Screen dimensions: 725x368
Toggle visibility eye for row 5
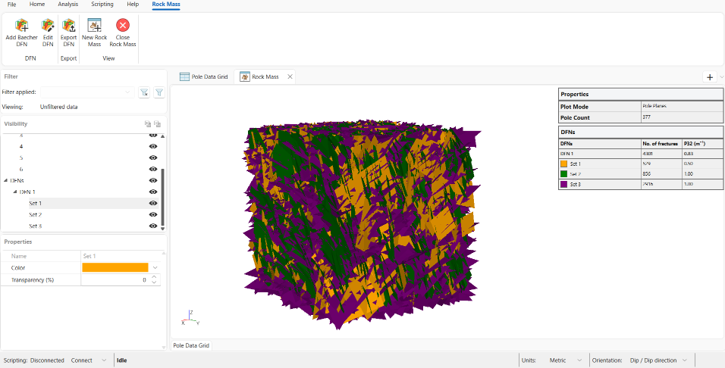tap(153, 158)
